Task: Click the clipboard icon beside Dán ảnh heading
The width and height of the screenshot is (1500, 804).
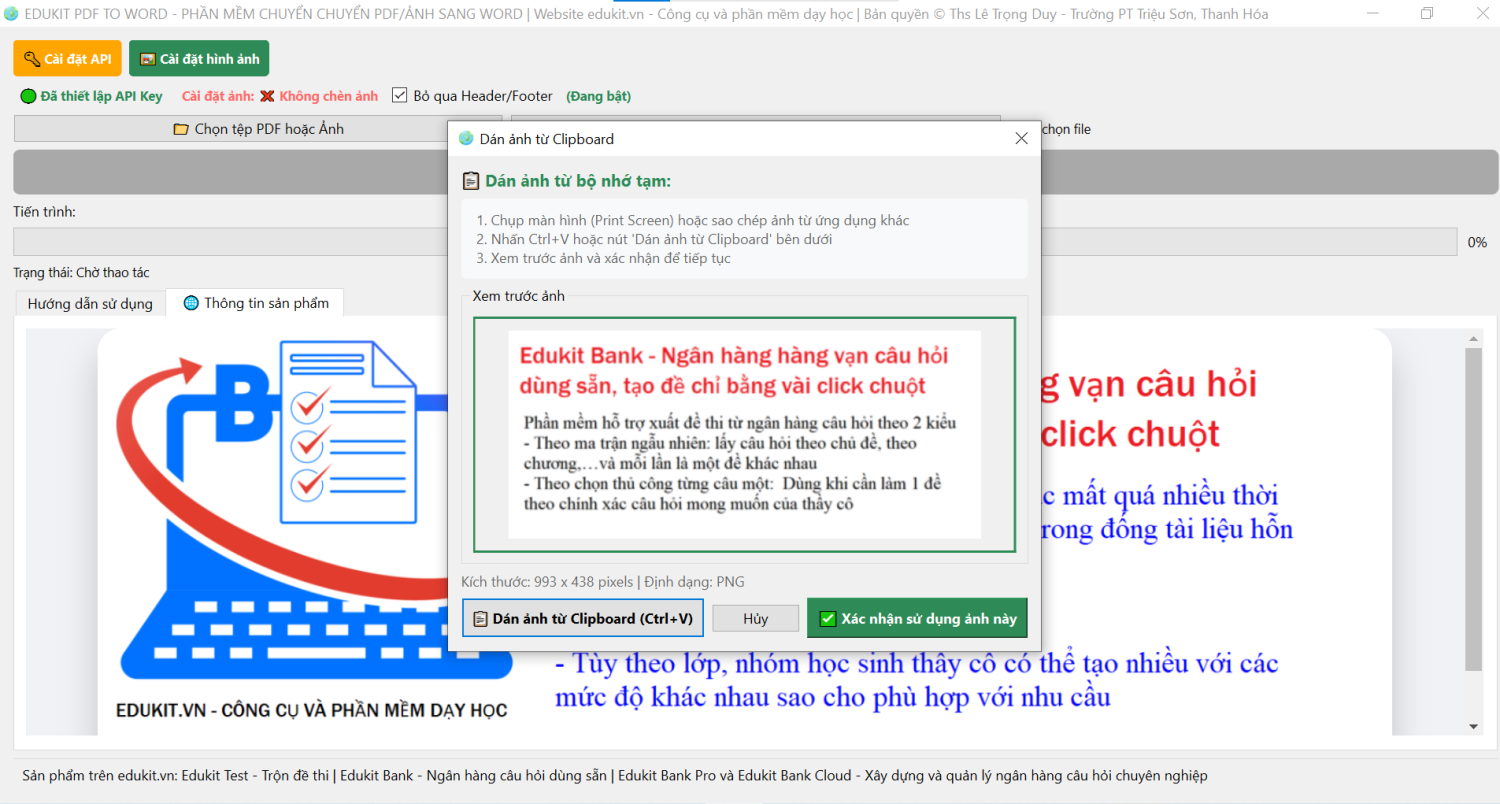Action: pos(470,181)
